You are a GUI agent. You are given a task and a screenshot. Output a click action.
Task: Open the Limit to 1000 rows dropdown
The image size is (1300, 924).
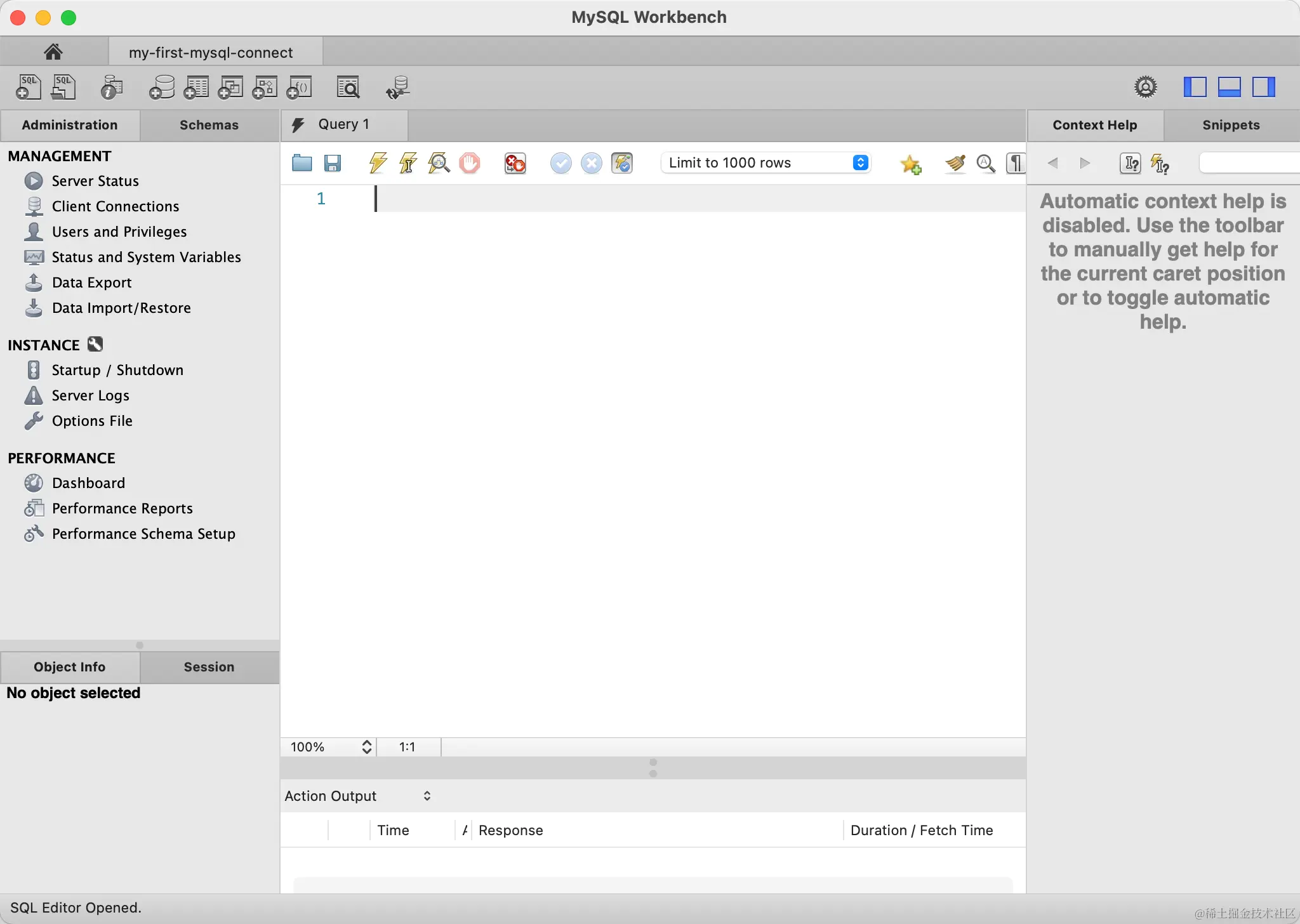pos(766,162)
